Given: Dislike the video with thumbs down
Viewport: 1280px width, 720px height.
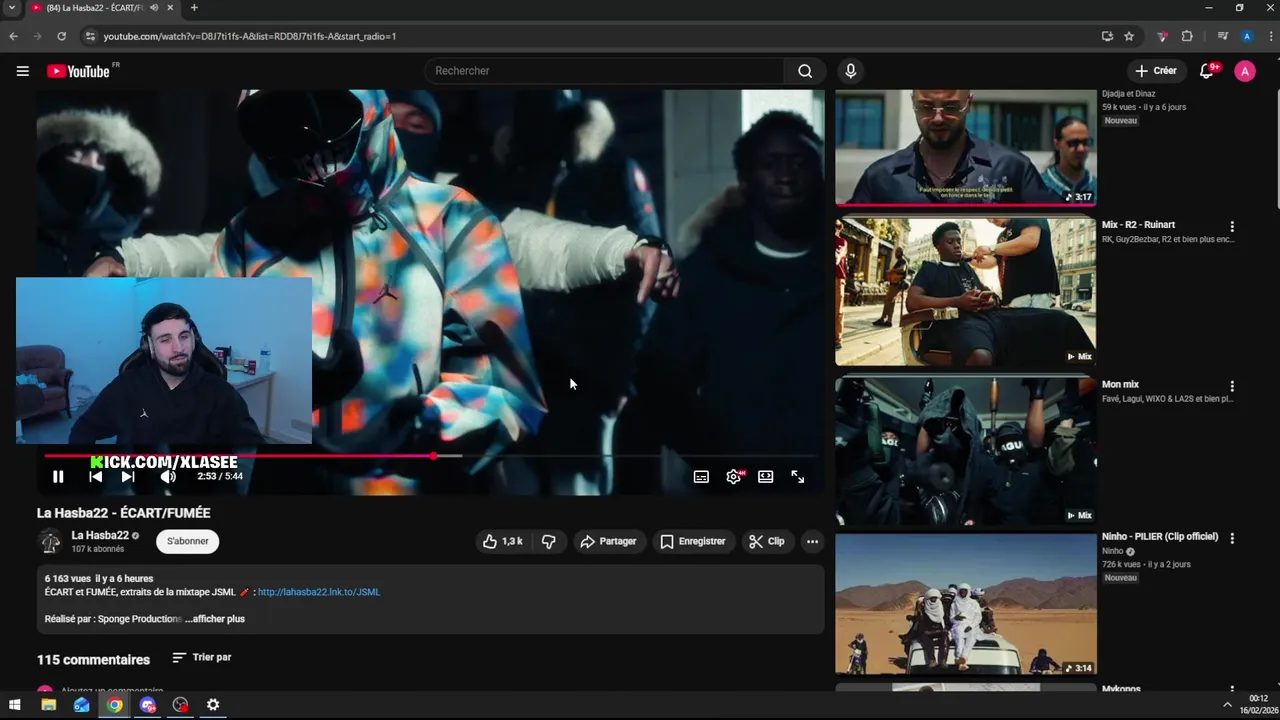Looking at the screenshot, I should [x=549, y=541].
